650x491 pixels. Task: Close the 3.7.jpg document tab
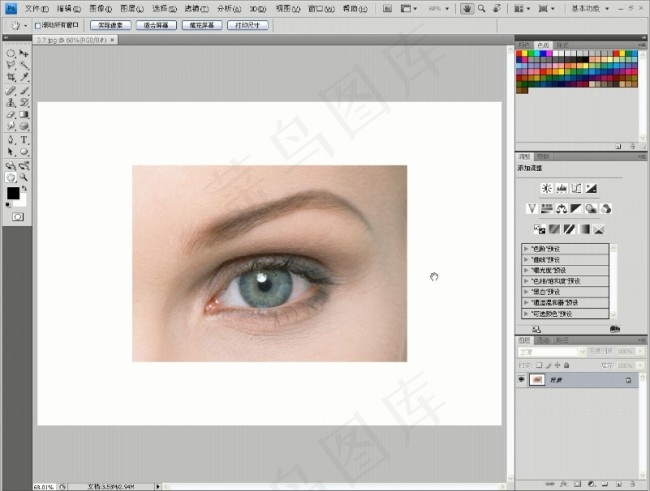(112, 40)
